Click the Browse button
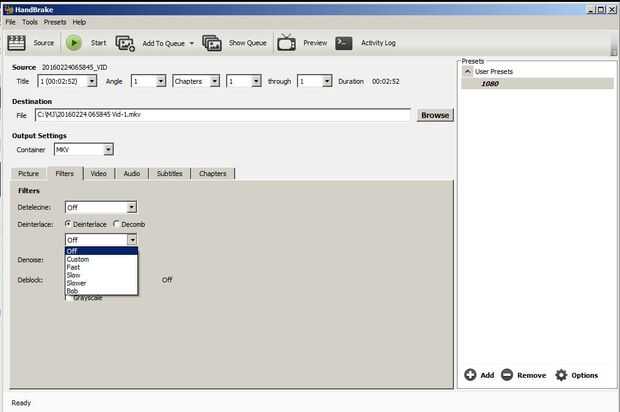 [435, 115]
